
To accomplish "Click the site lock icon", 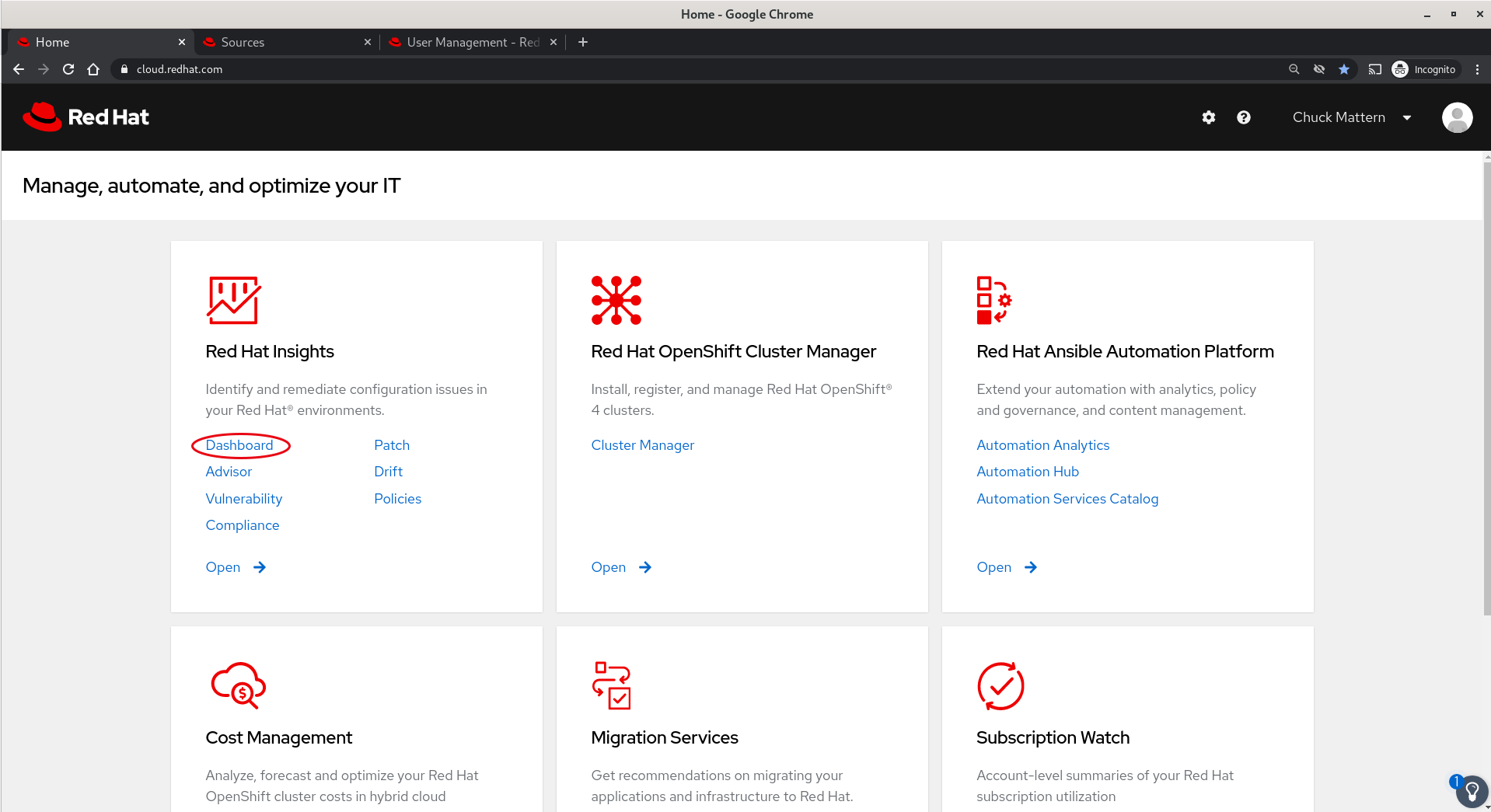I will (x=124, y=69).
